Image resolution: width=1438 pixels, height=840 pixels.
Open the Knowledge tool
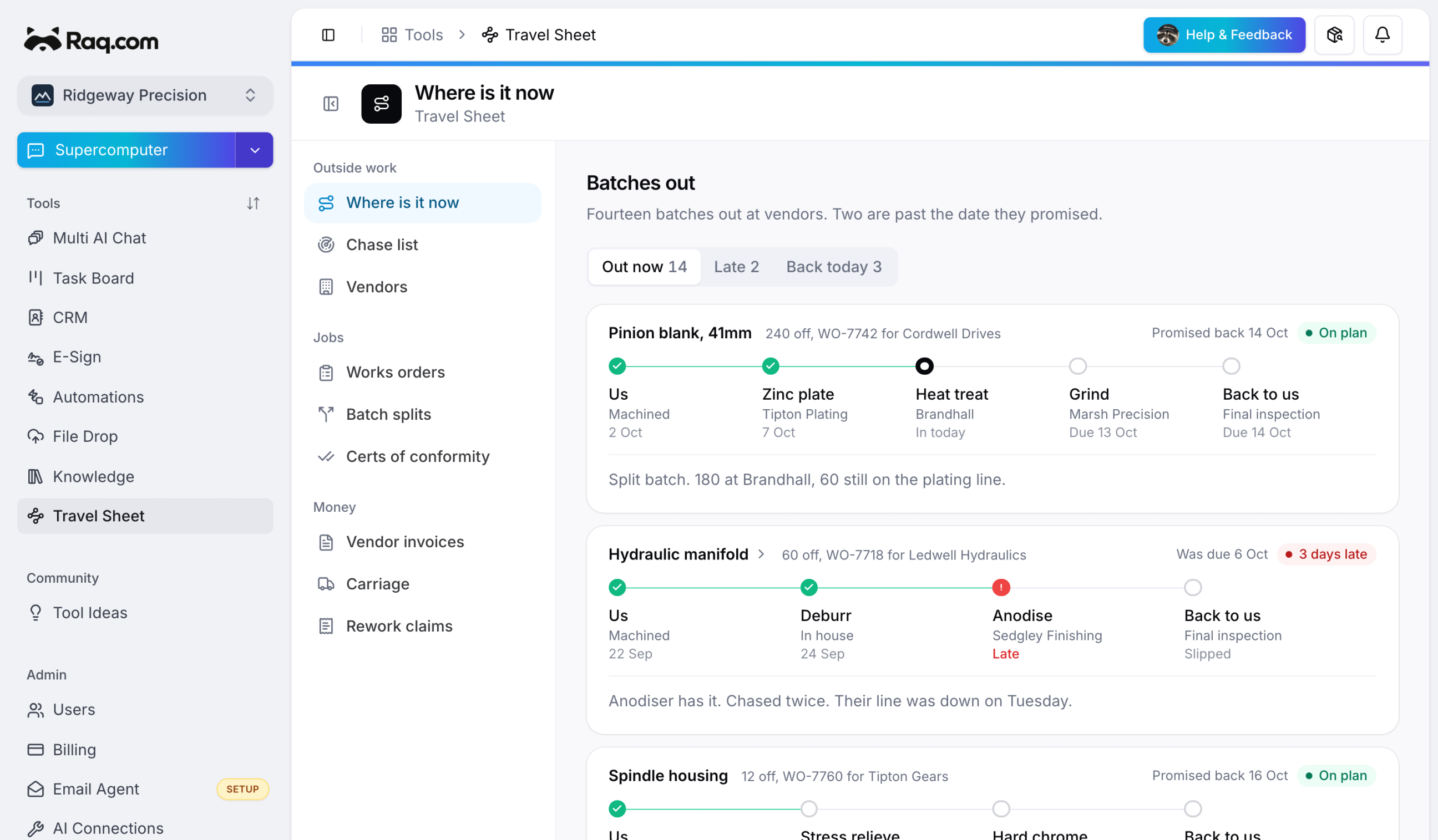pyautogui.click(x=145, y=476)
